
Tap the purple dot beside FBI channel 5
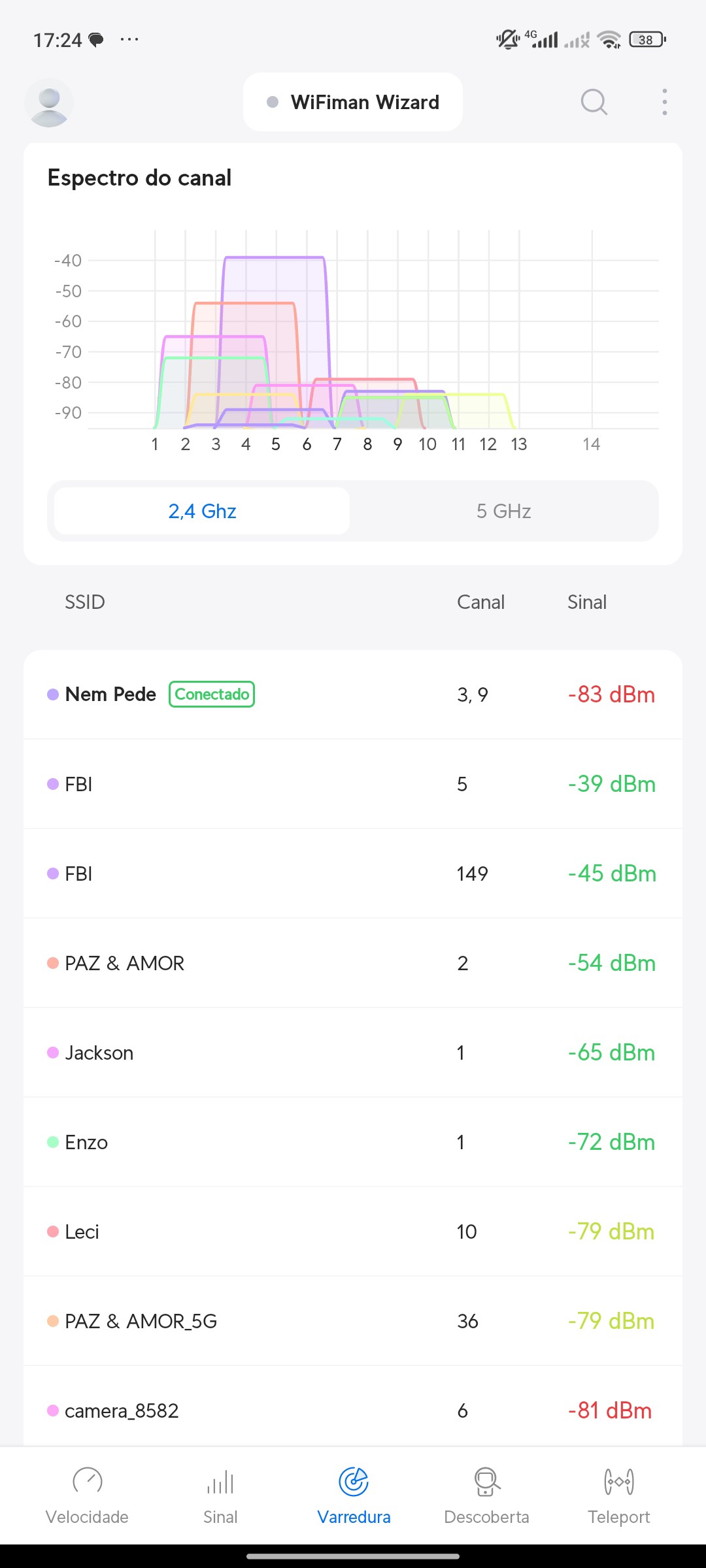click(x=53, y=784)
